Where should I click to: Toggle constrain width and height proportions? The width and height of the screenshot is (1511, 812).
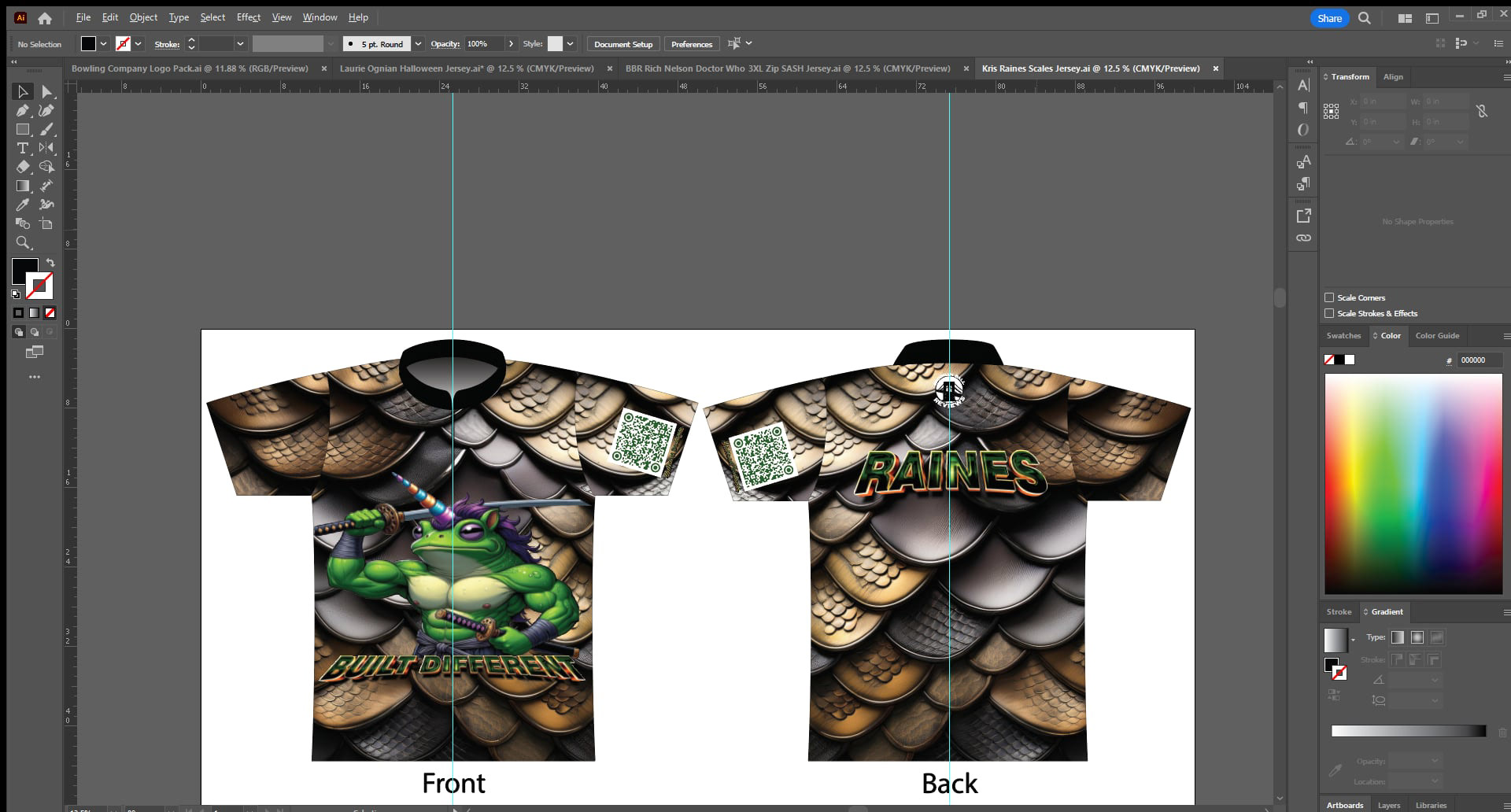pos(1482,112)
